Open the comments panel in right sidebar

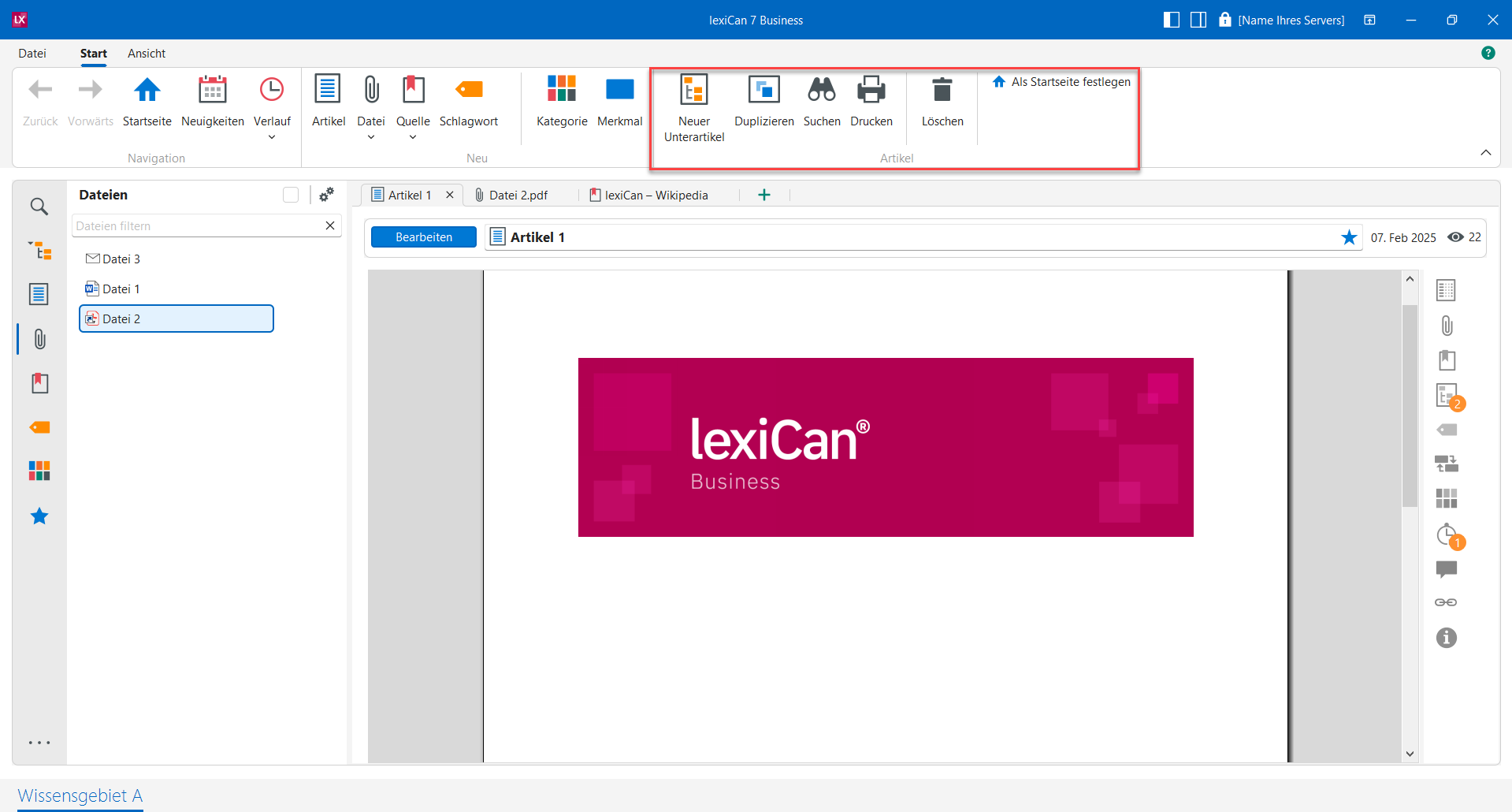(1446, 568)
